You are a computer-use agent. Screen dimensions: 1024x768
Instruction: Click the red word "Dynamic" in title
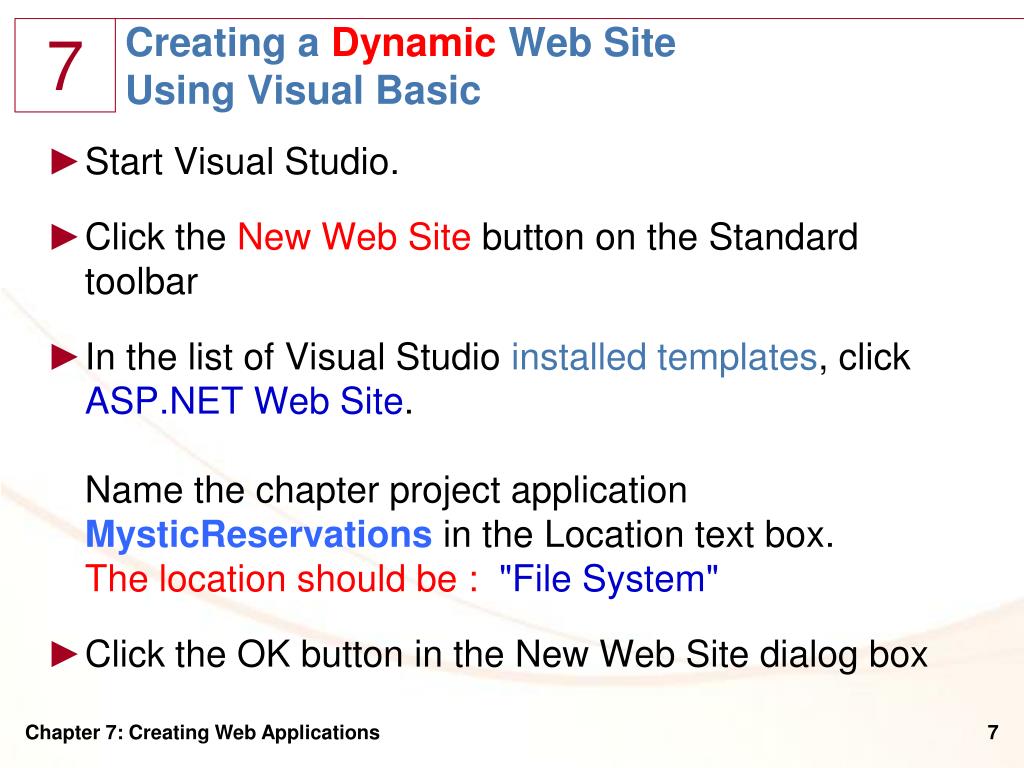[x=413, y=43]
